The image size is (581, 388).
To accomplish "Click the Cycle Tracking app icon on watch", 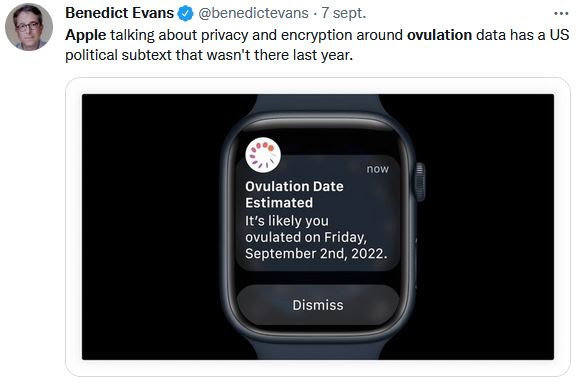I will [263, 155].
